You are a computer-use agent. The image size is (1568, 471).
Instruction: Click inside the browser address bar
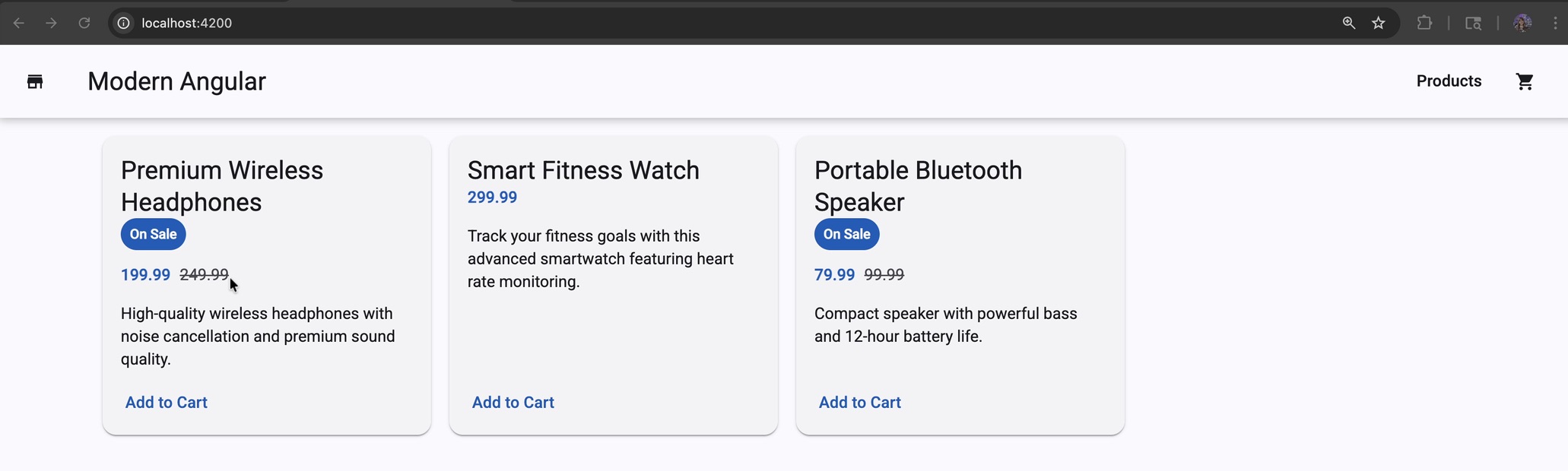tap(456, 23)
